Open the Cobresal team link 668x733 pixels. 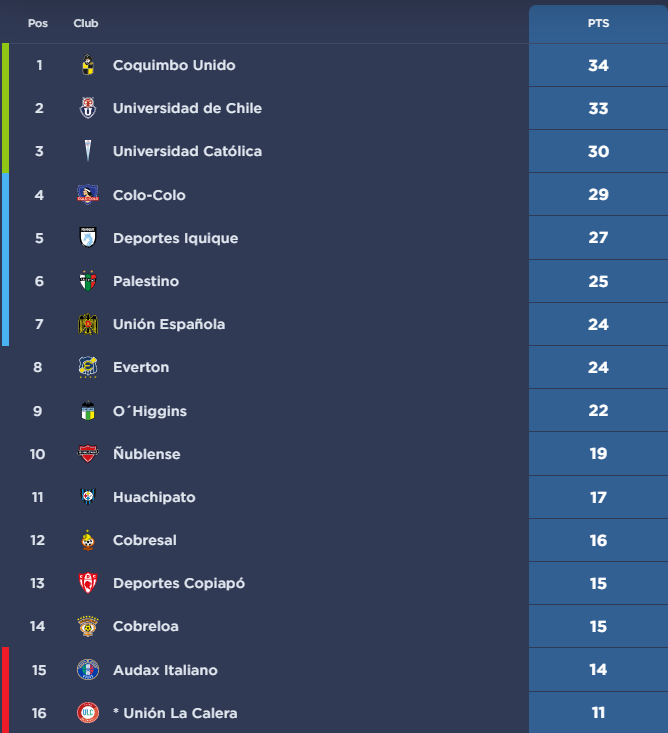click(145, 540)
